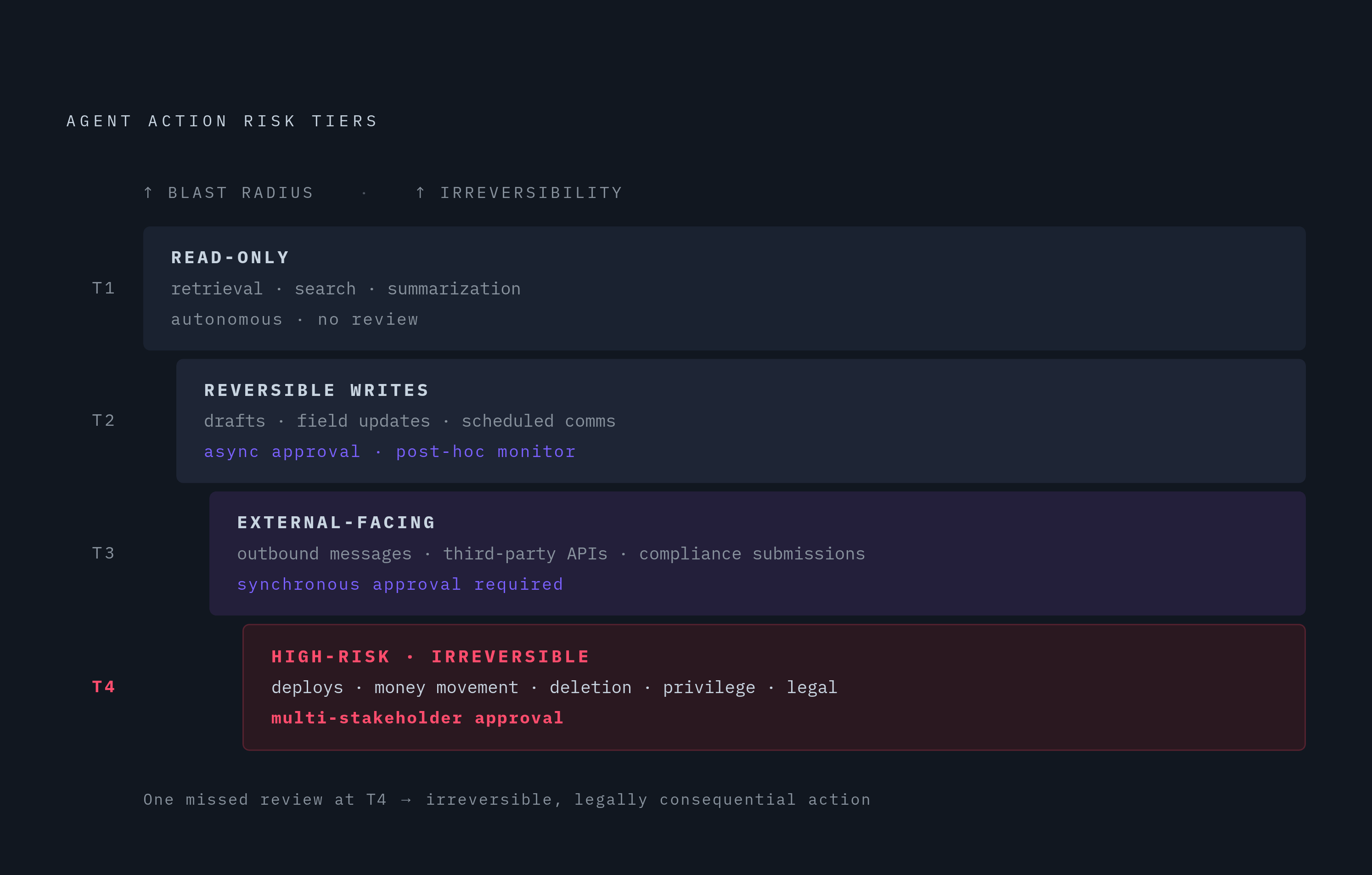The image size is (1372, 875).
Task: Select the T3 tier label
Action: (104, 553)
